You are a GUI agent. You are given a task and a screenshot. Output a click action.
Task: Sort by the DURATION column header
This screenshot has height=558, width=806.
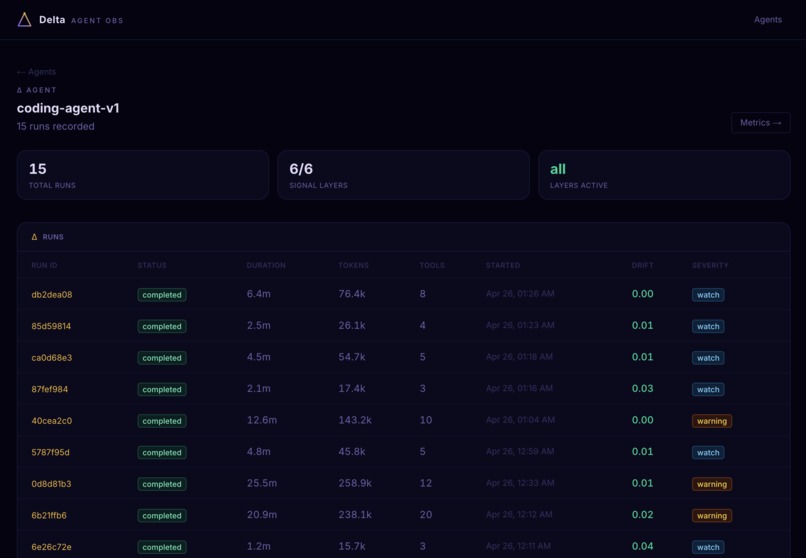click(x=266, y=265)
